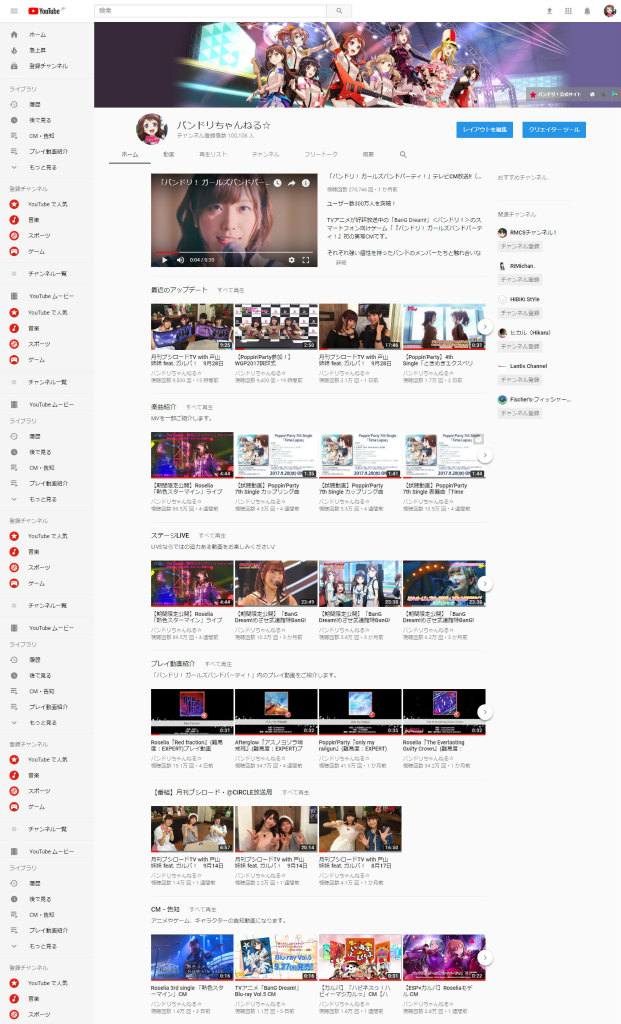Show next videos in ステージLIVE row
This screenshot has width=621, height=1024.
coord(485,583)
